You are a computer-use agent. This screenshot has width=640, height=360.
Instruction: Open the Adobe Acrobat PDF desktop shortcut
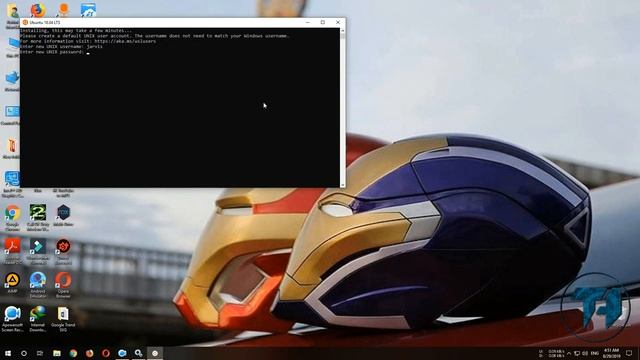pos(13,247)
